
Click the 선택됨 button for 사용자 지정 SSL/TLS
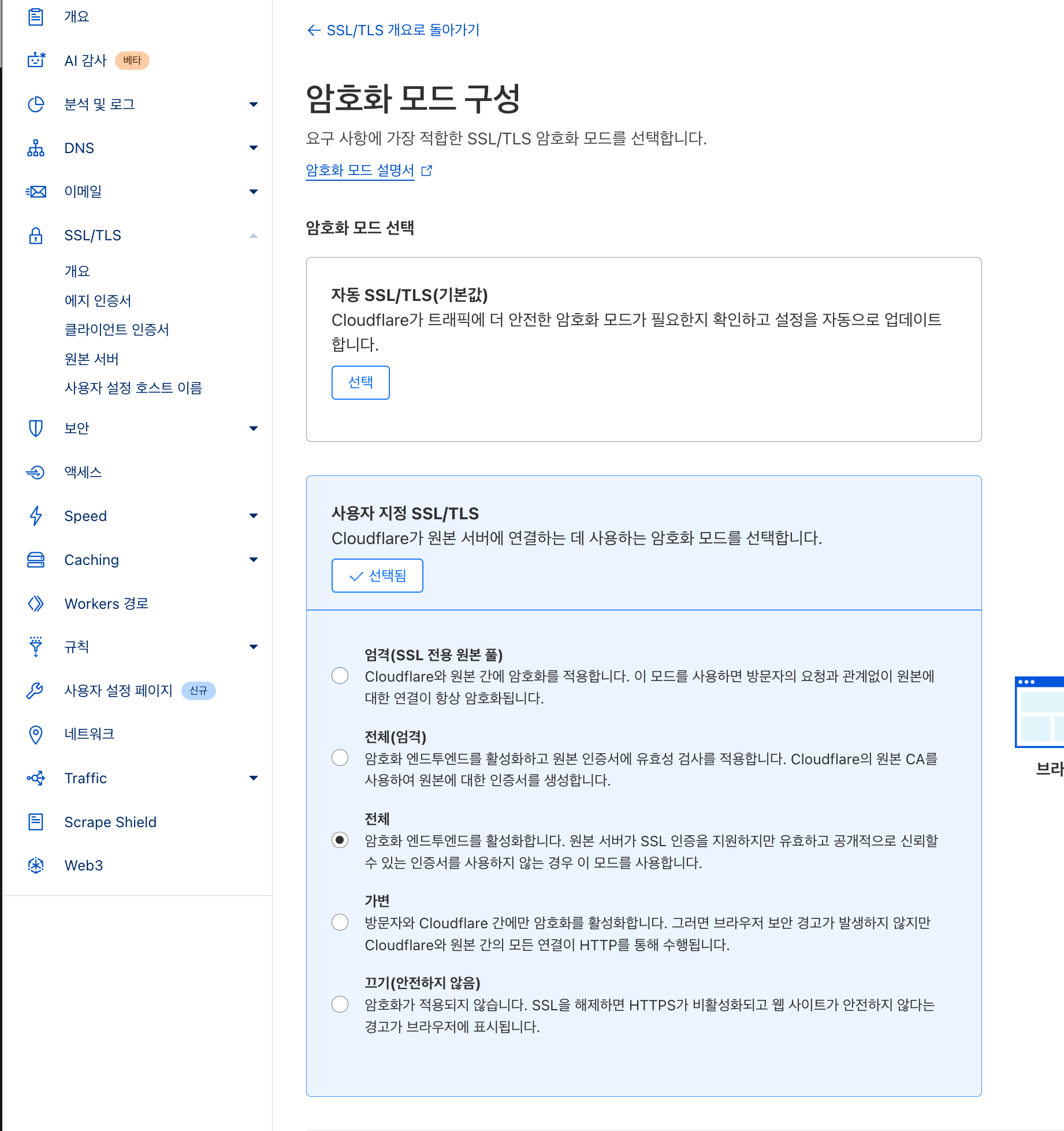tap(377, 575)
